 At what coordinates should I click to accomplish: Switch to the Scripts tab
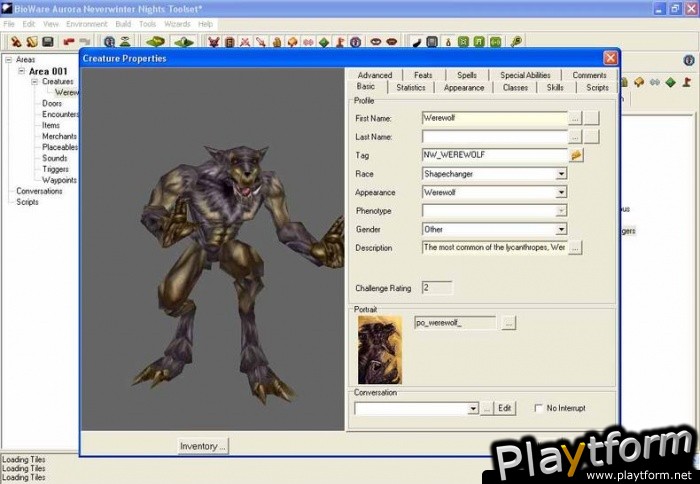597,88
